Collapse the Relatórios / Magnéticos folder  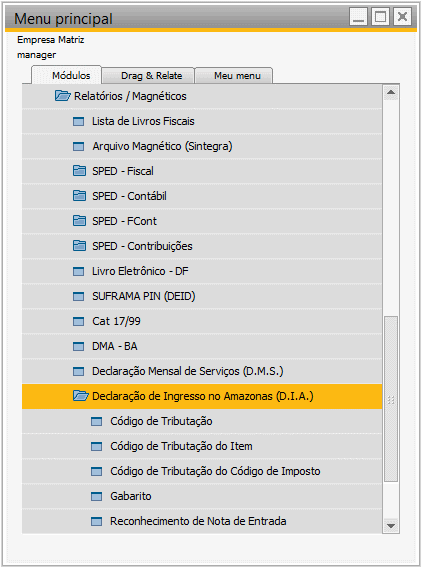coord(63,96)
